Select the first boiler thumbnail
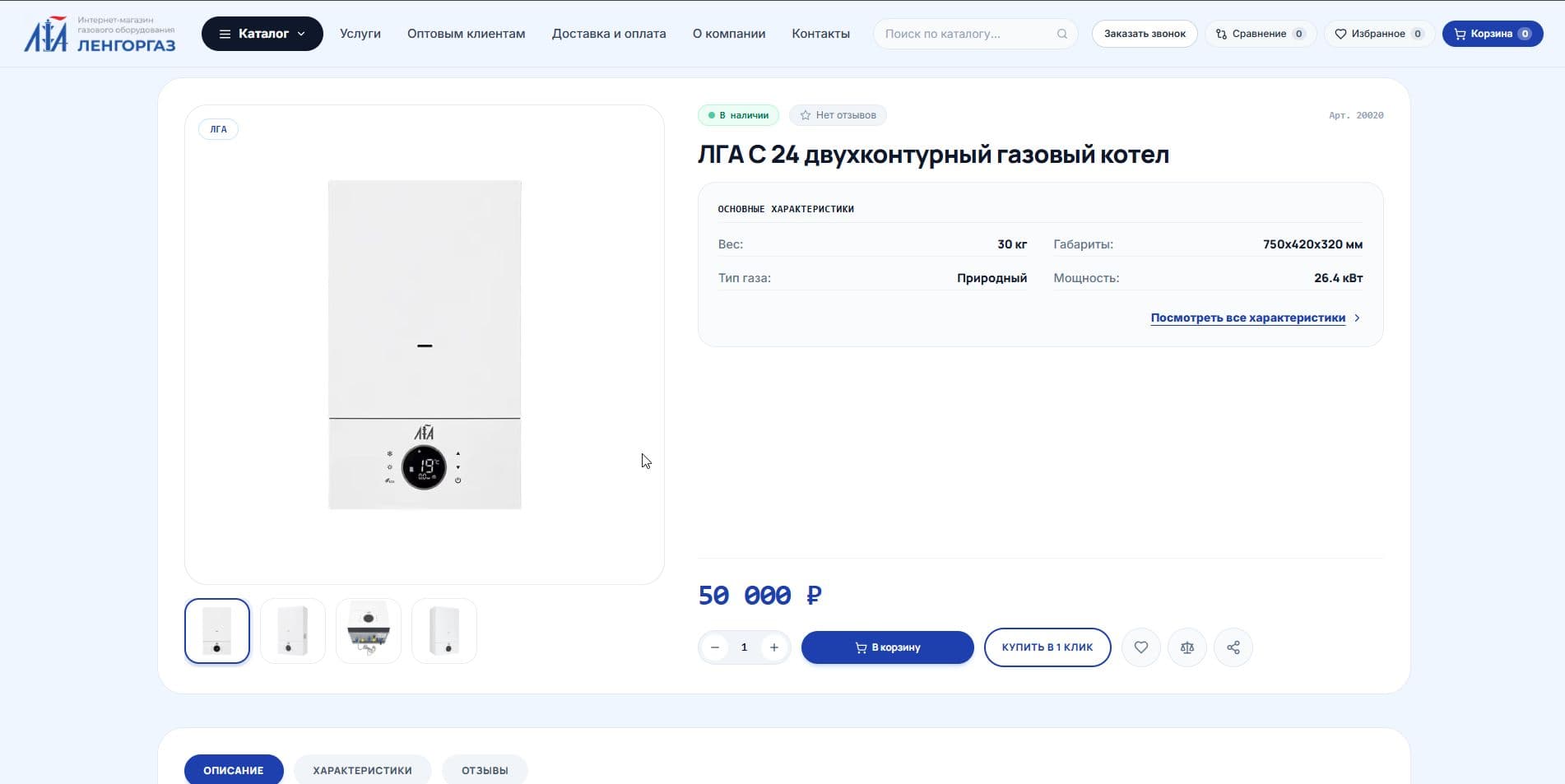 coord(217,631)
